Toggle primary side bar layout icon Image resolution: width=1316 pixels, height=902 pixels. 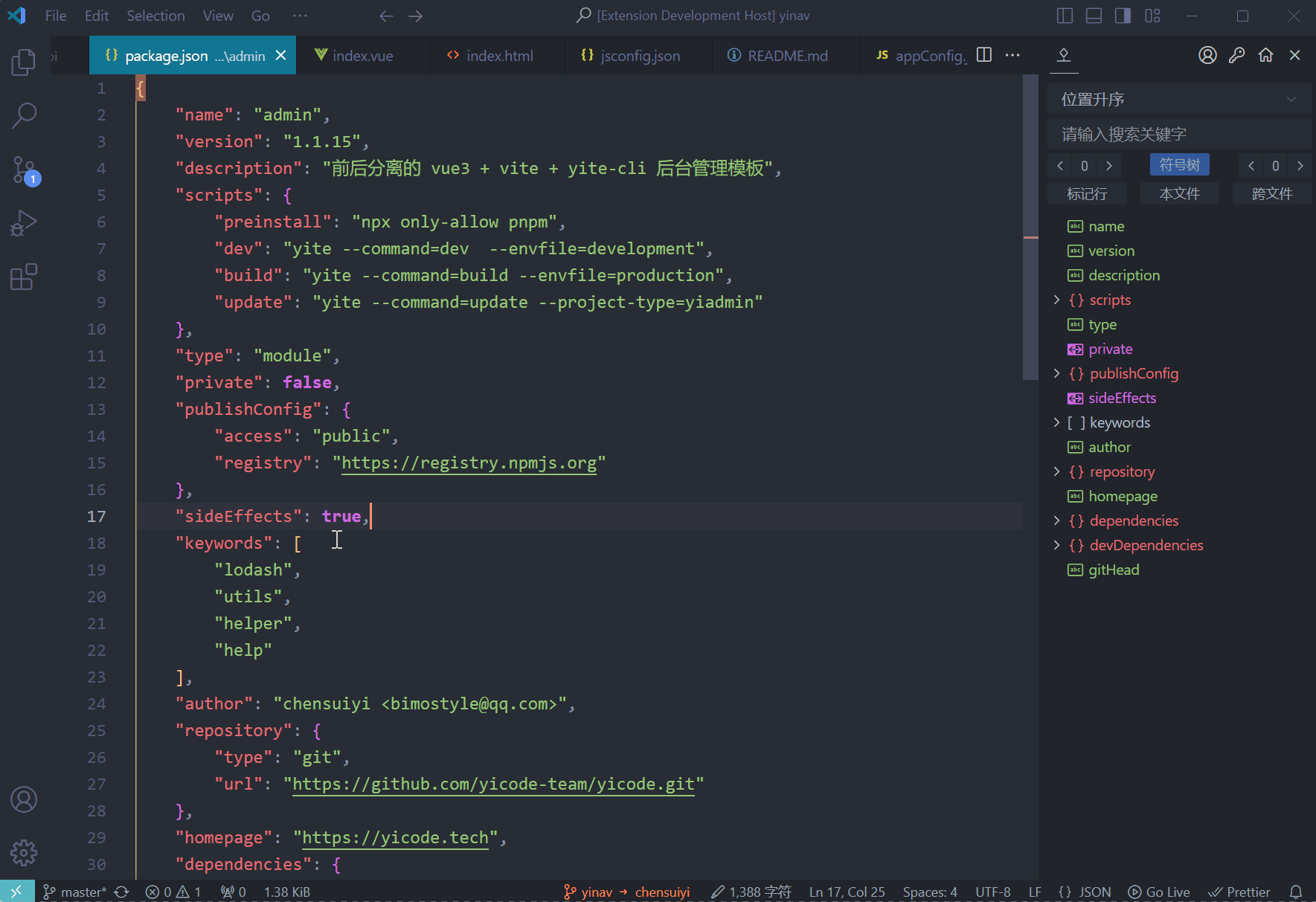click(1065, 16)
